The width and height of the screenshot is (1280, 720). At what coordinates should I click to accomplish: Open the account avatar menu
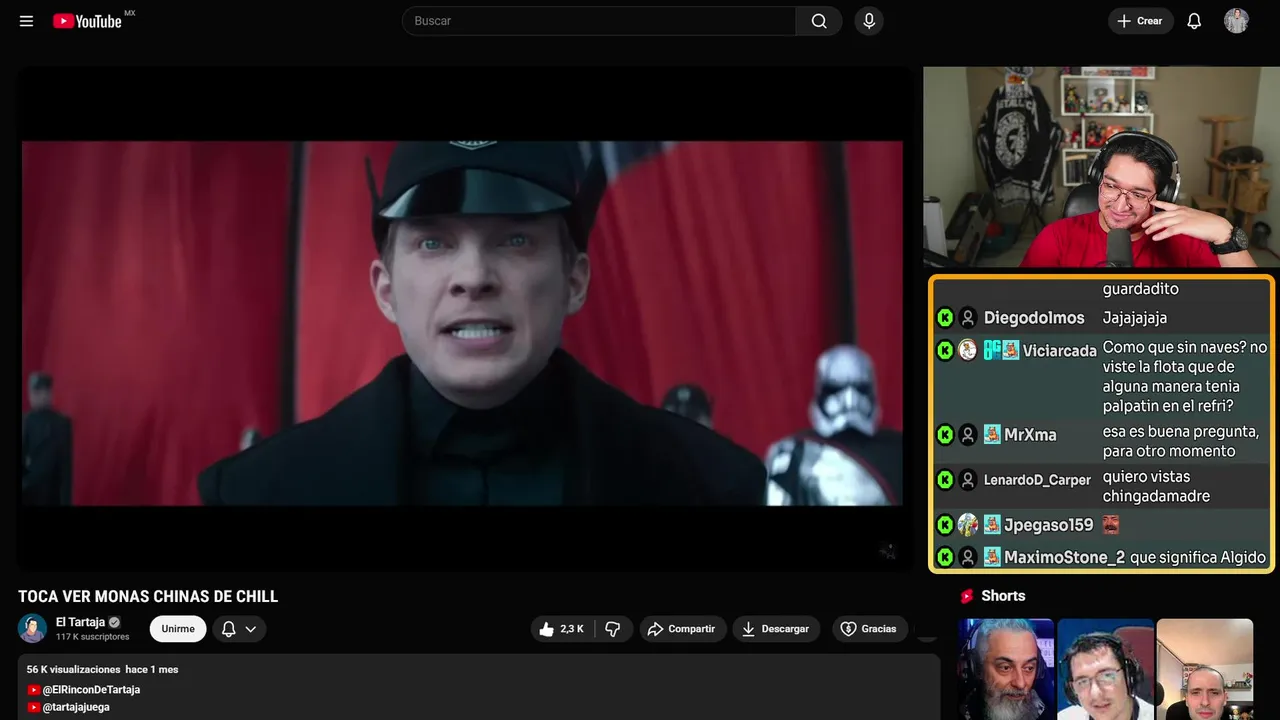[x=1237, y=21]
